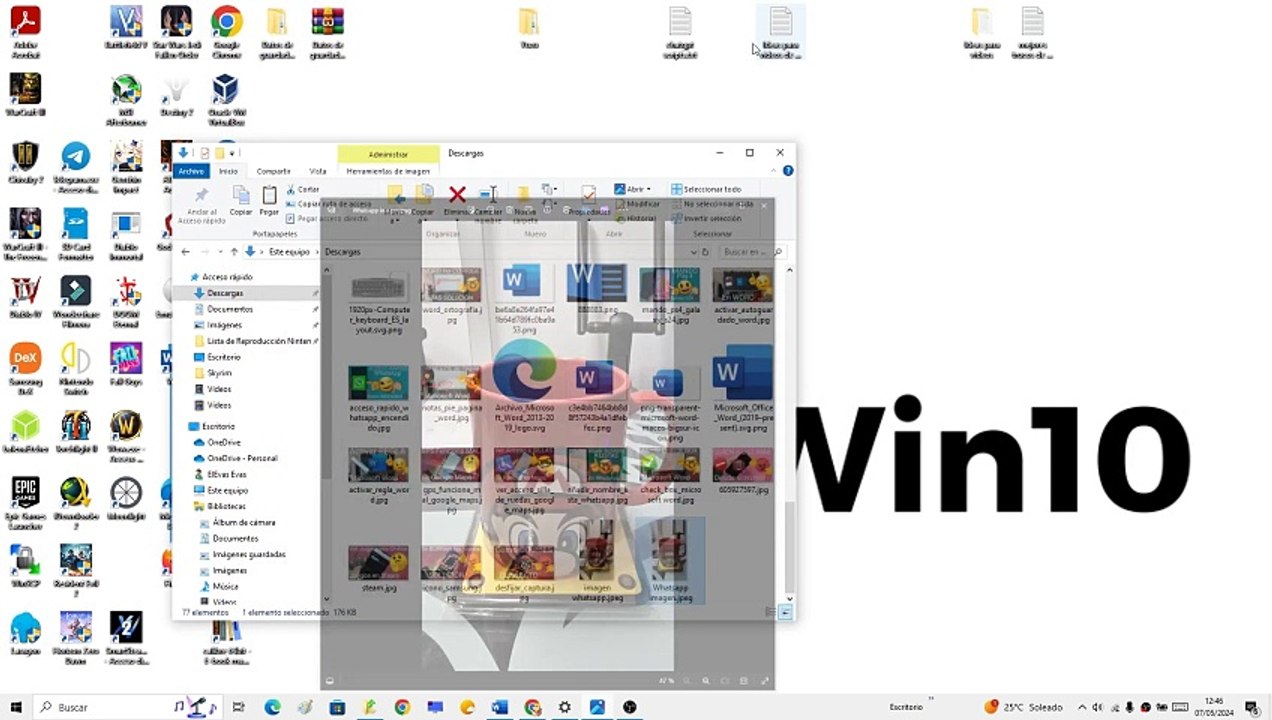Open the quick access toolbar customize dropdown

pyautogui.click(x=232, y=153)
